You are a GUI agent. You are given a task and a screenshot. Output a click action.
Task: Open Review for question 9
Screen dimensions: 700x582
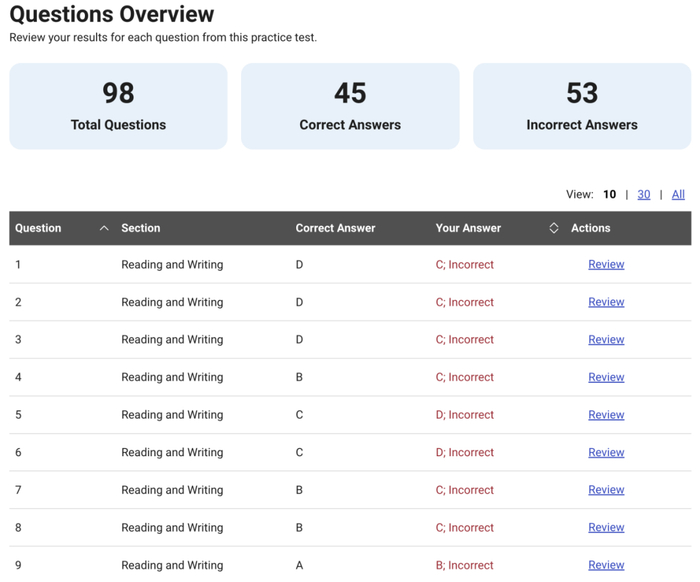click(606, 565)
